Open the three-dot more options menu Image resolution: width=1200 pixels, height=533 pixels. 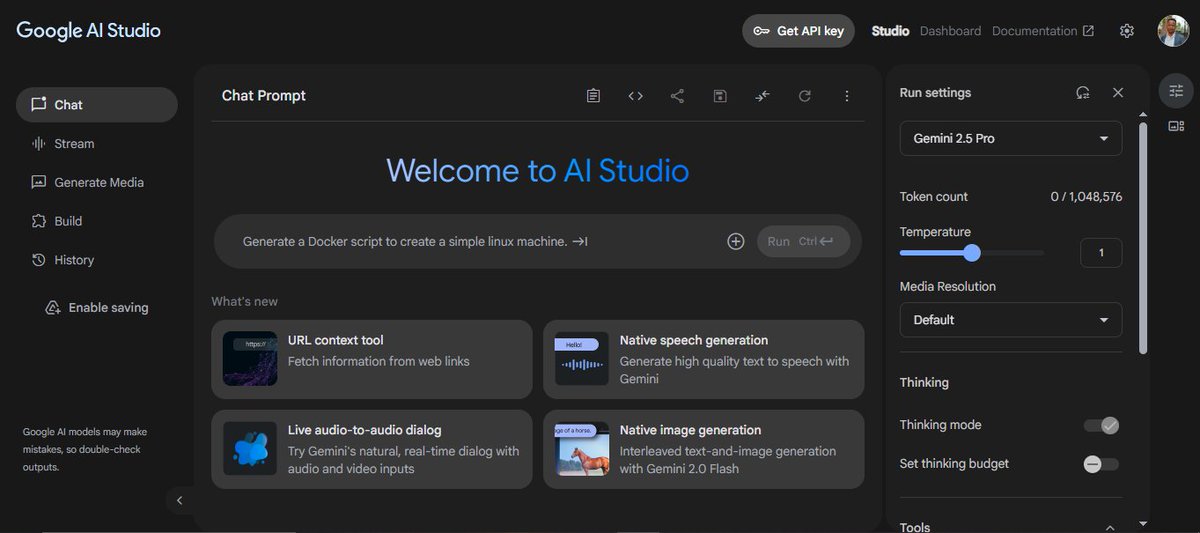(847, 96)
